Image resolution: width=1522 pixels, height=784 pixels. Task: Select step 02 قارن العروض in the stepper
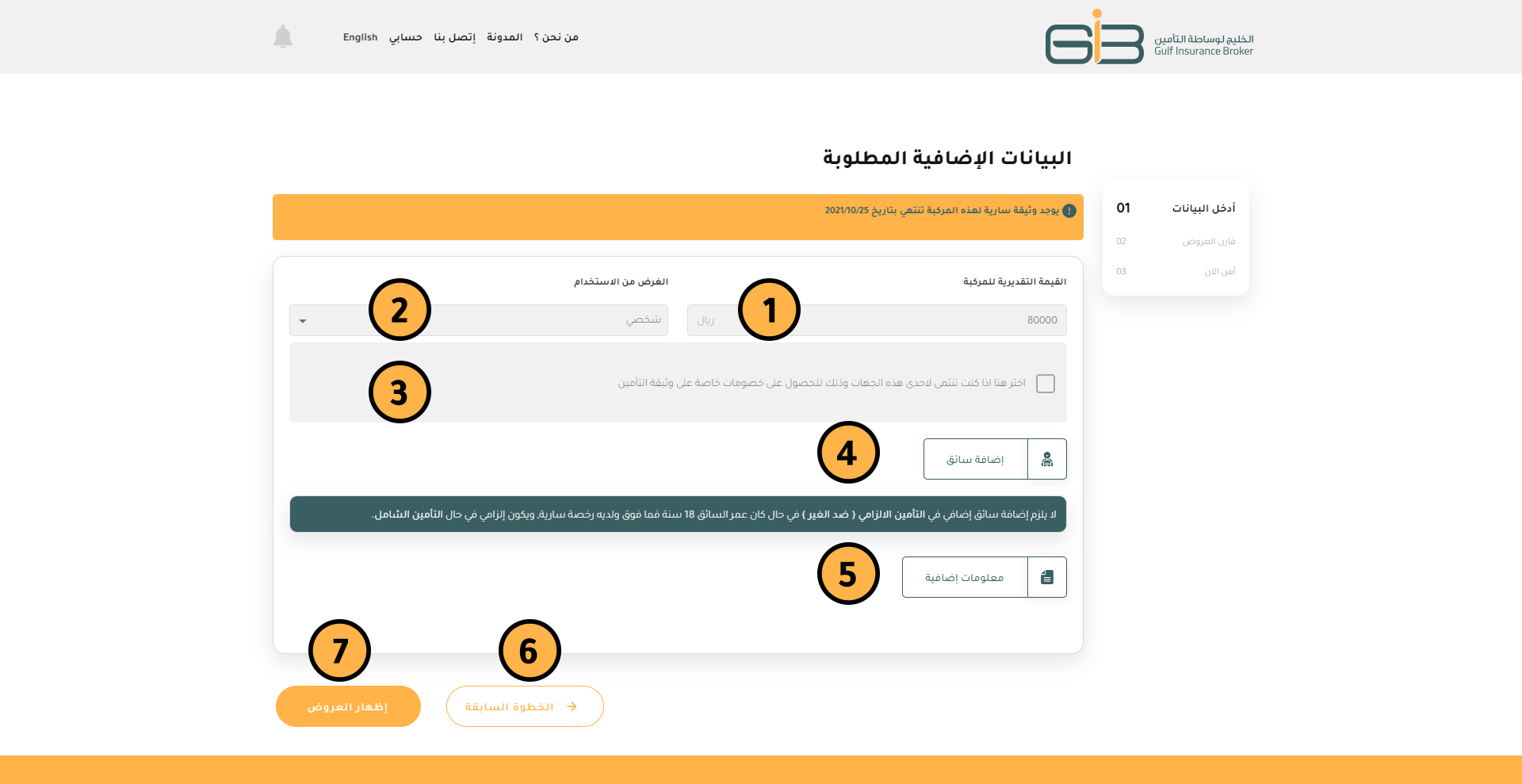pyautogui.click(x=1176, y=241)
